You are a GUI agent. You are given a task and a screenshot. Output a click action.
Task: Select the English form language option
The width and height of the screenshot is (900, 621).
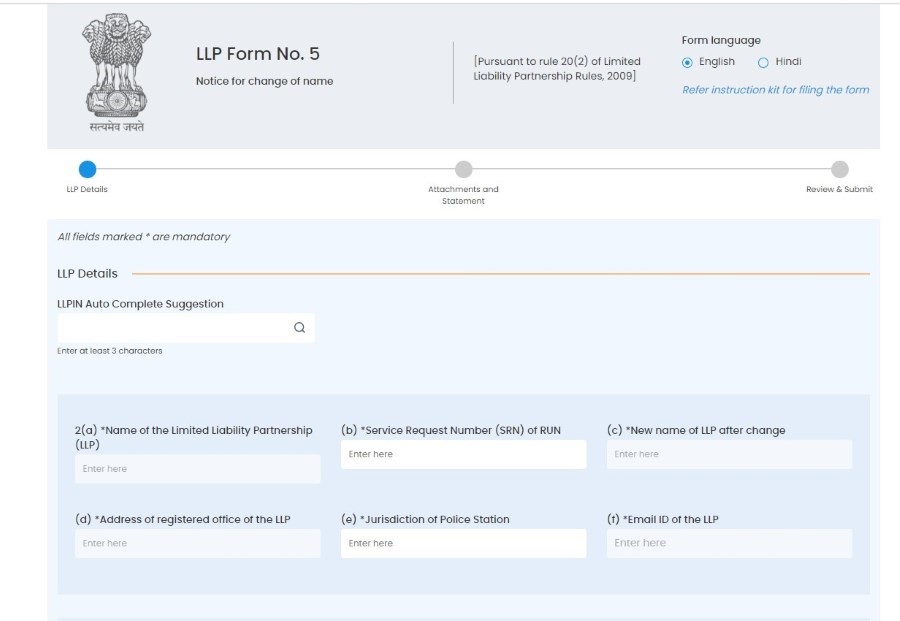[687, 63]
